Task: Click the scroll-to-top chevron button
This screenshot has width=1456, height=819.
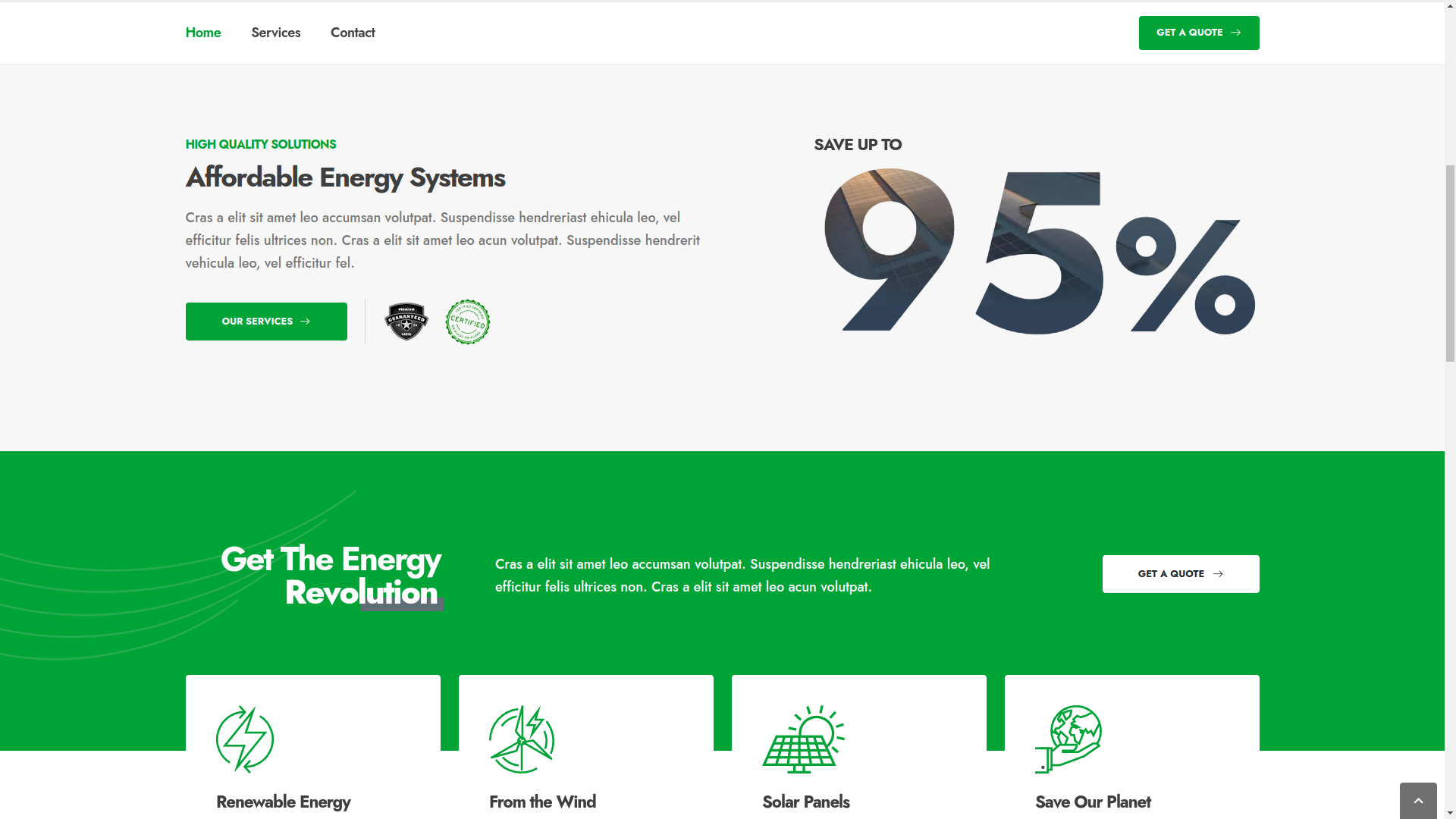Action: tap(1418, 800)
